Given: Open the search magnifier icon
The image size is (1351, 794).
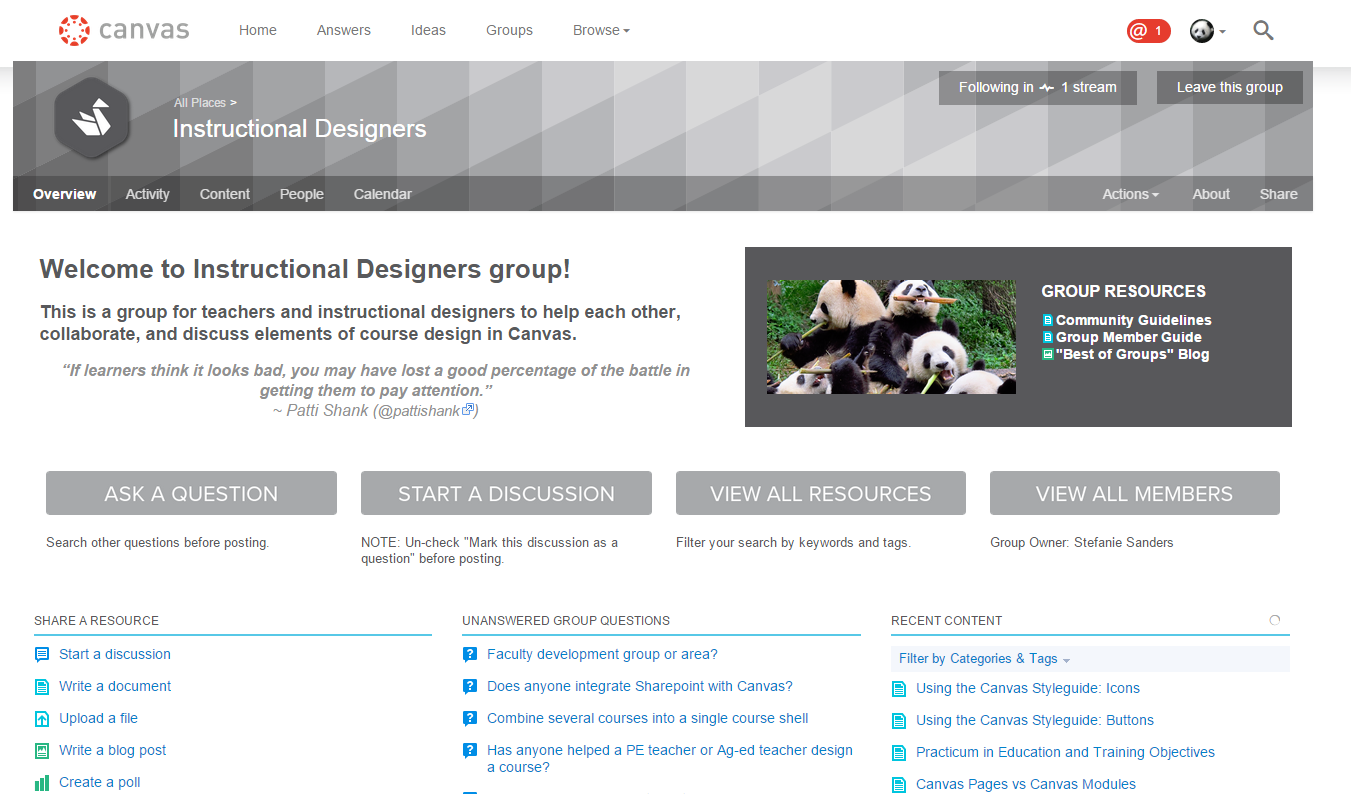Looking at the screenshot, I should [x=1263, y=31].
